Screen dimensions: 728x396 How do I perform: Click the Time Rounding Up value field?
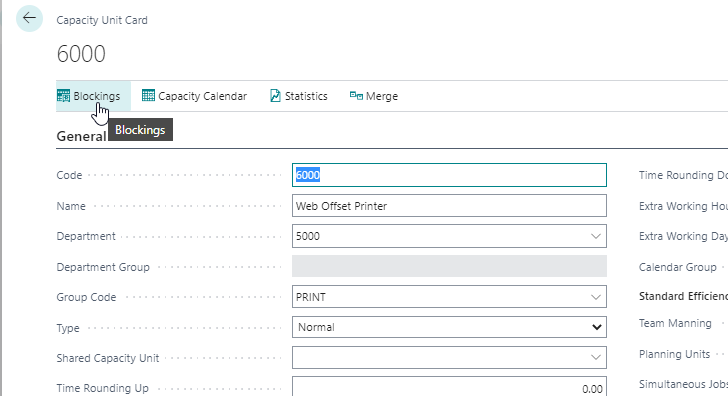[x=449, y=387]
